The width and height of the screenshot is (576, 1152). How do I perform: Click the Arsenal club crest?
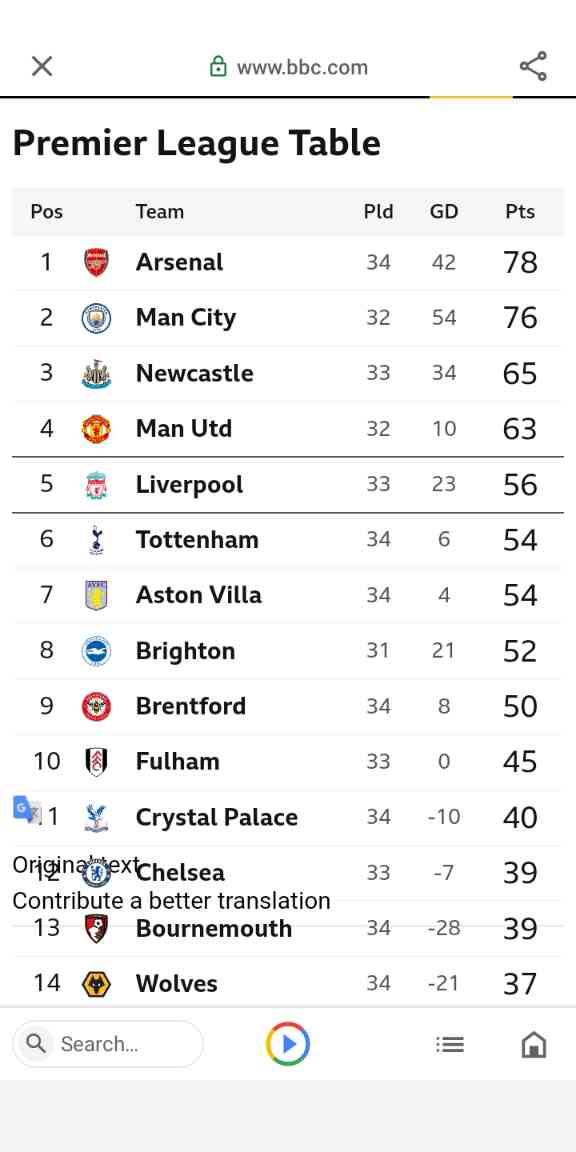pos(97,262)
